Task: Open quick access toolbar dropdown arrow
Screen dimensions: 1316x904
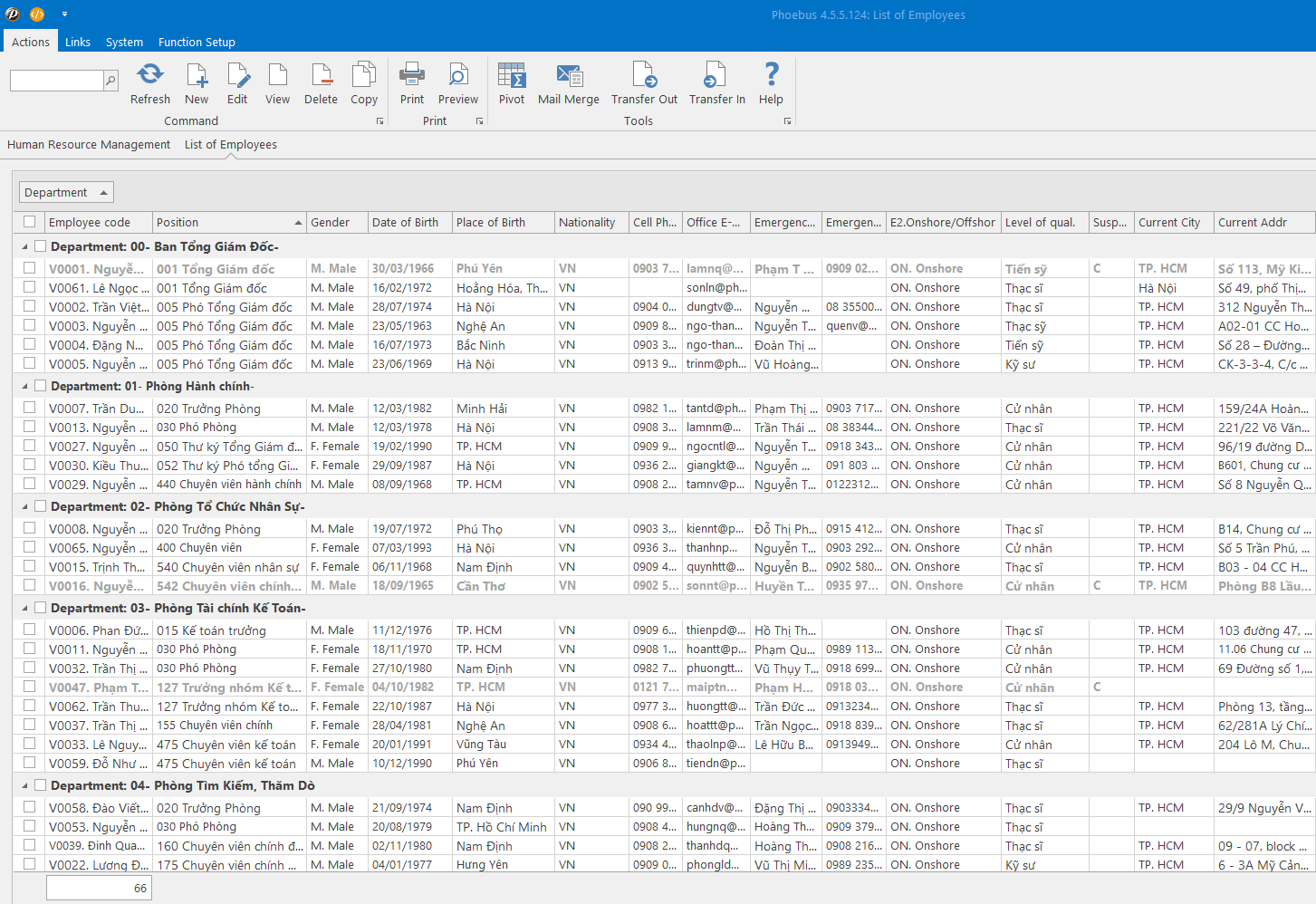Action: pos(64,14)
